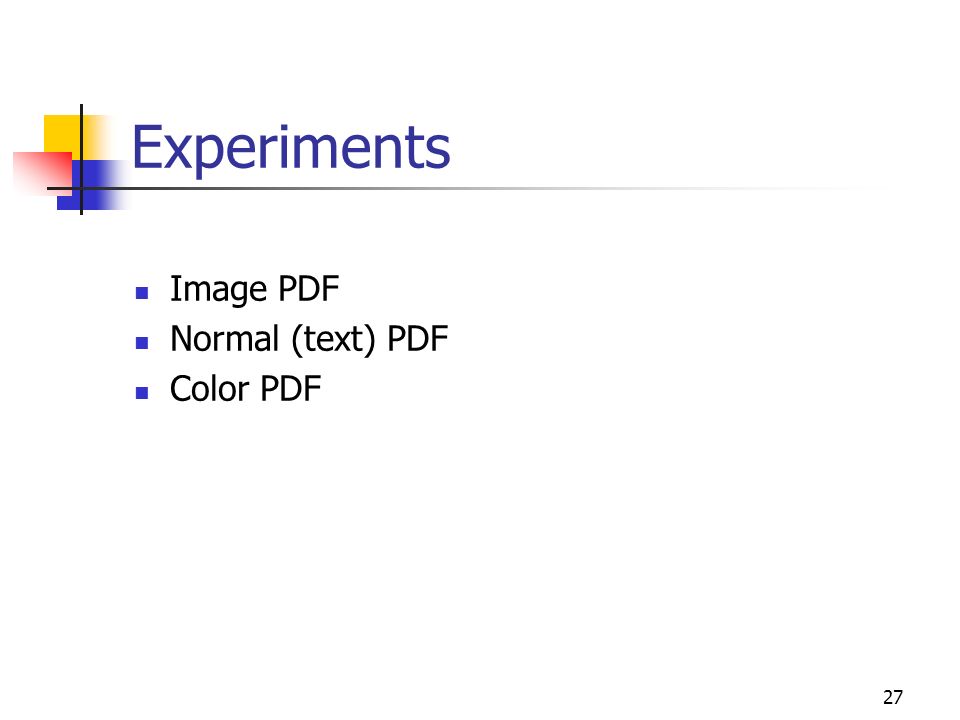Click slide number 27
The height and width of the screenshot is (720, 960).
tap(893, 697)
